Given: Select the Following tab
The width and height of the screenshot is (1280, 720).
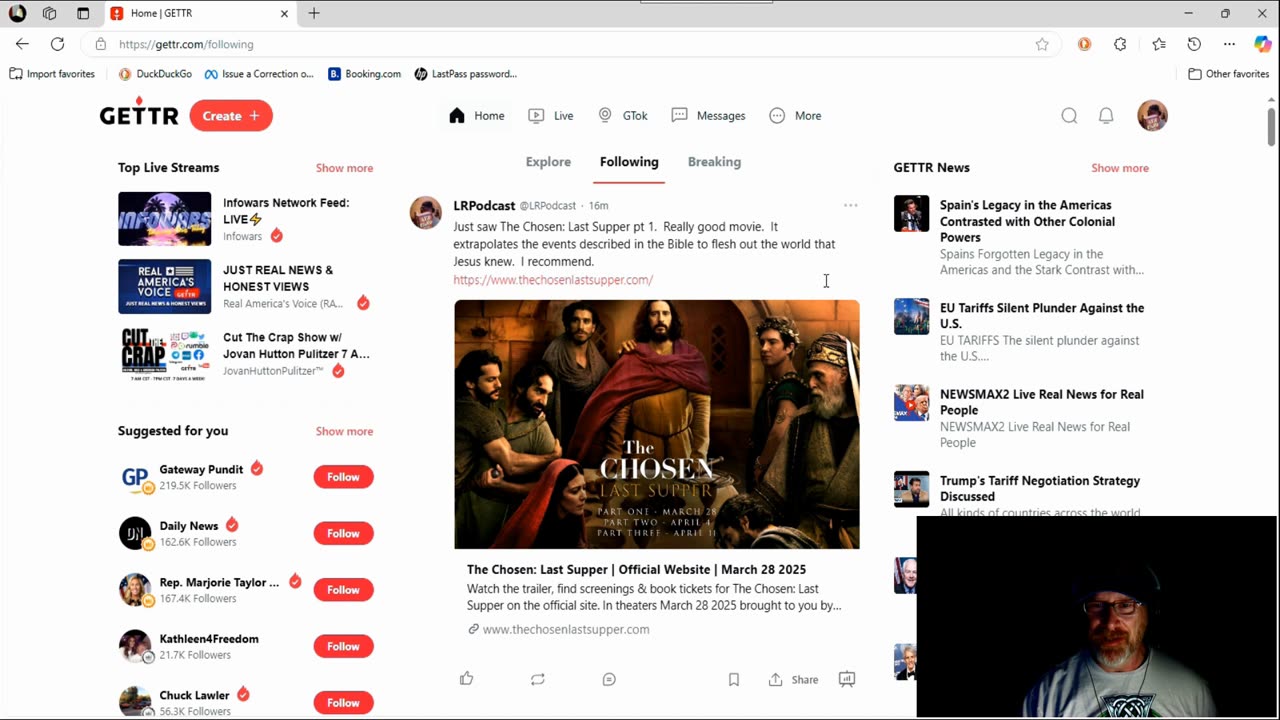Looking at the screenshot, I should click(x=629, y=162).
